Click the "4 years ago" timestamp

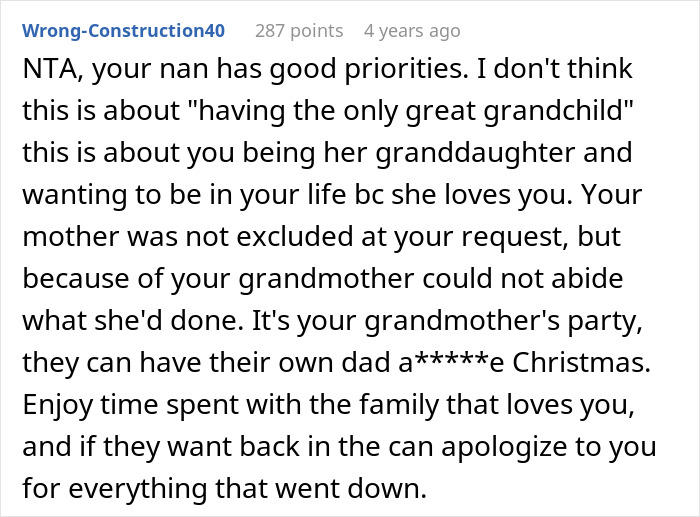[x=412, y=31]
